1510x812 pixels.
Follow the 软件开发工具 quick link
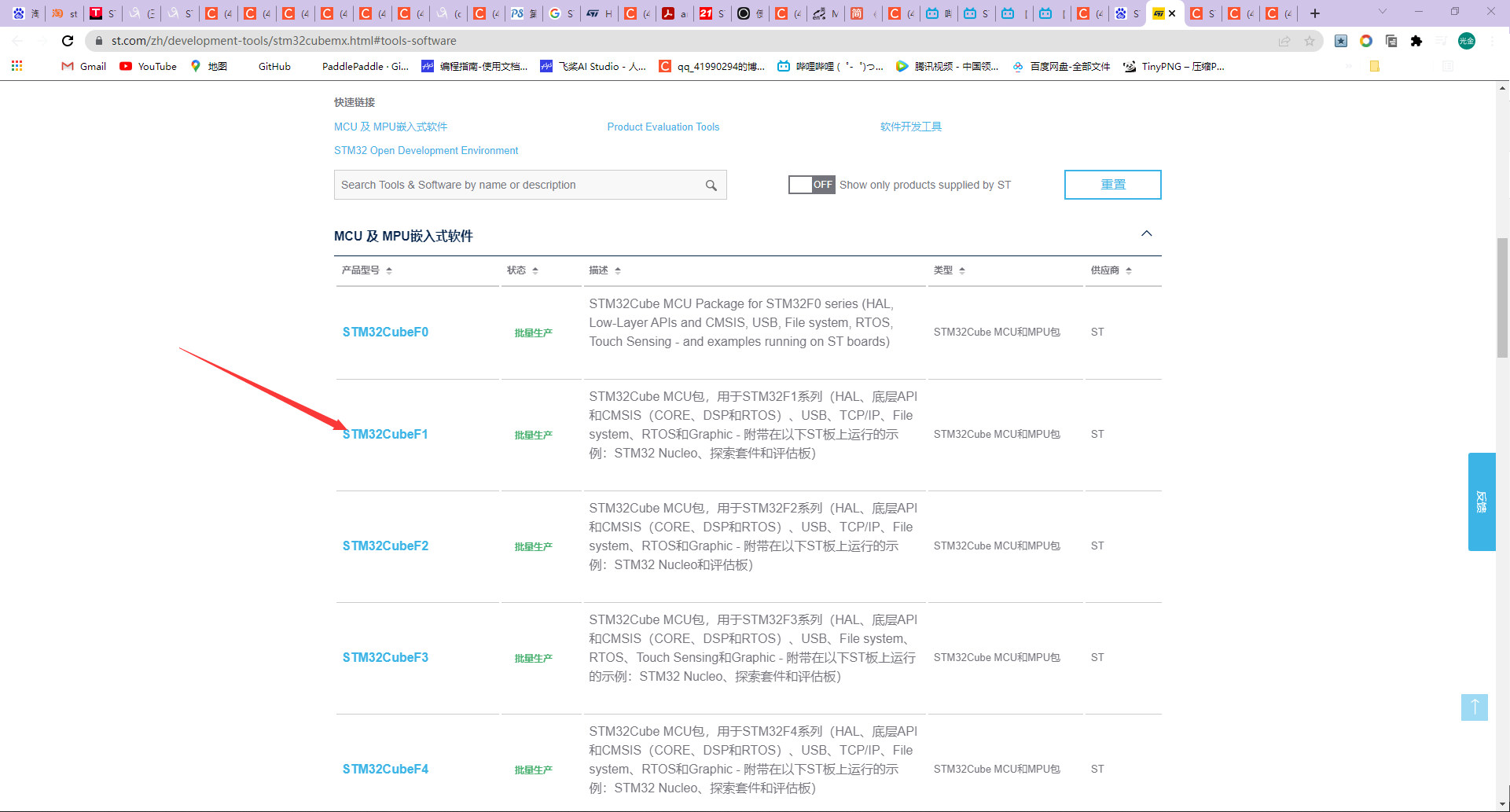tap(911, 127)
